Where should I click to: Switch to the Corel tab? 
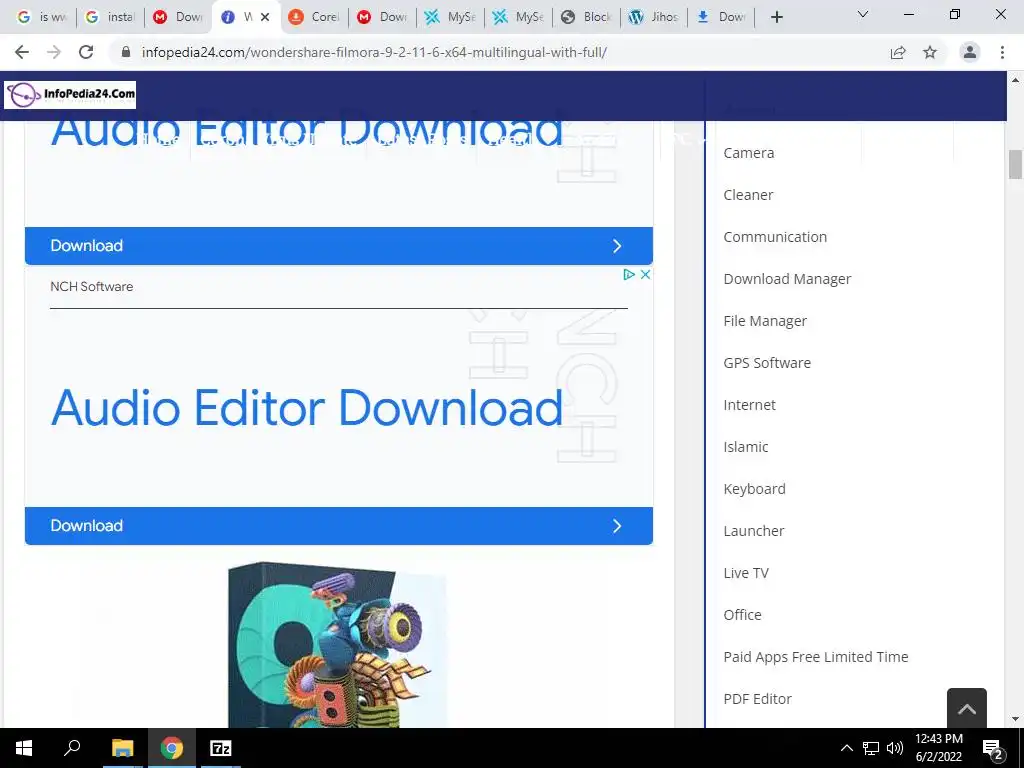coord(314,18)
